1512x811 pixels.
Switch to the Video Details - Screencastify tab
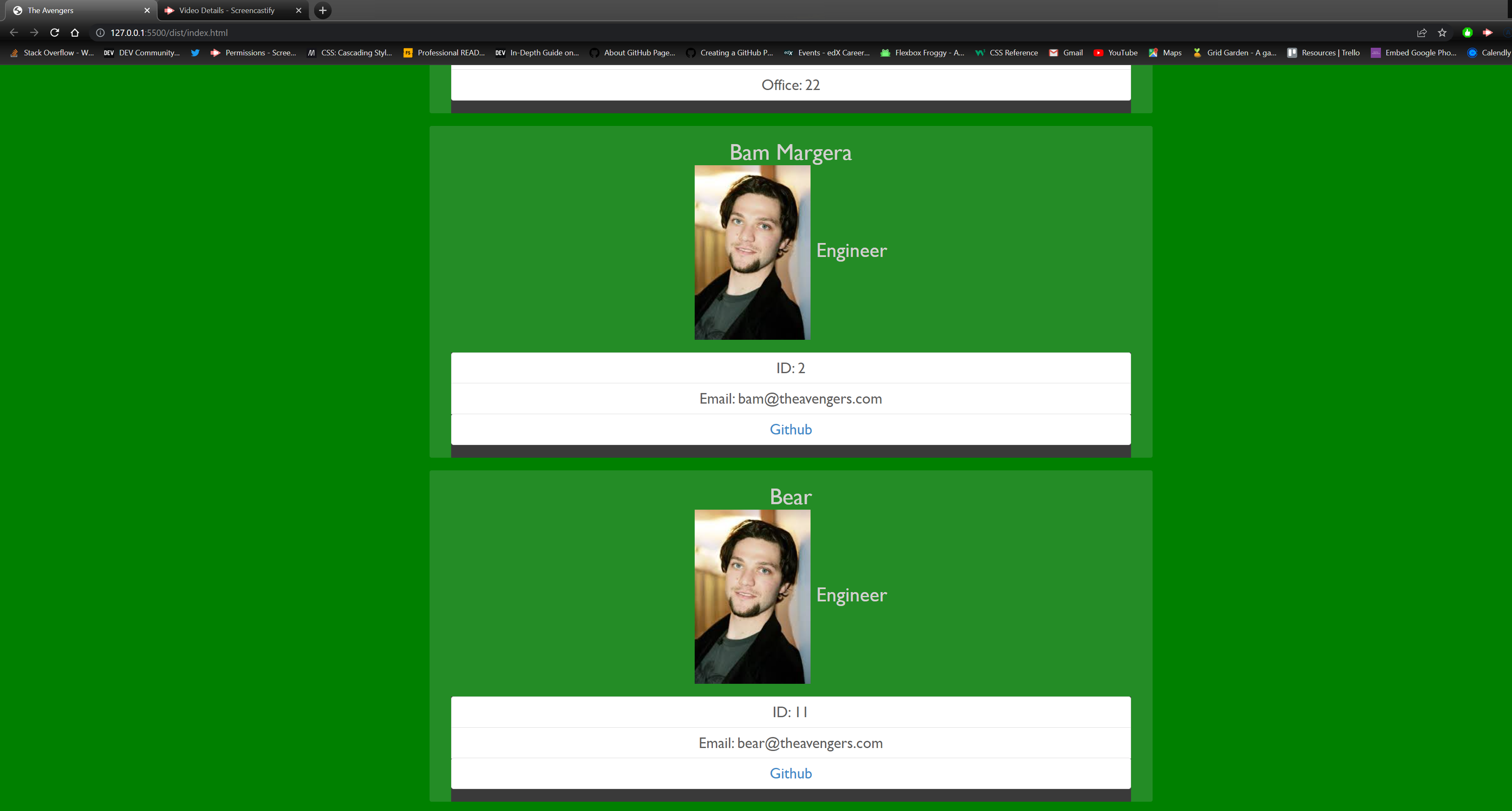click(x=229, y=10)
